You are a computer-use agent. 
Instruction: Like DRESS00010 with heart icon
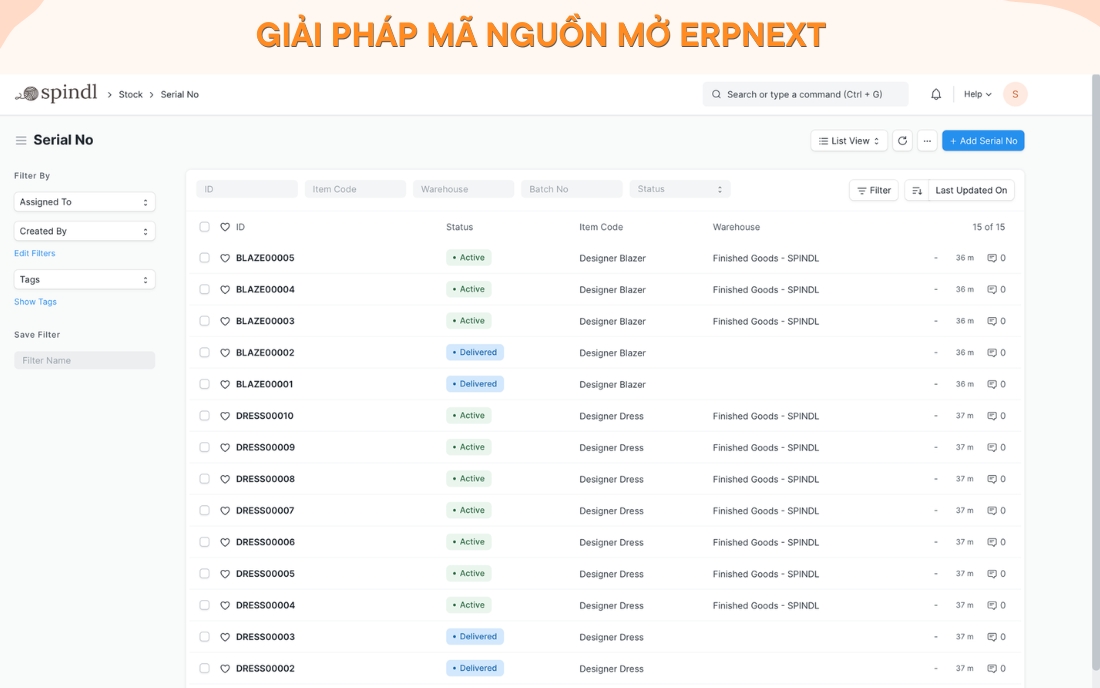click(225, 416)
